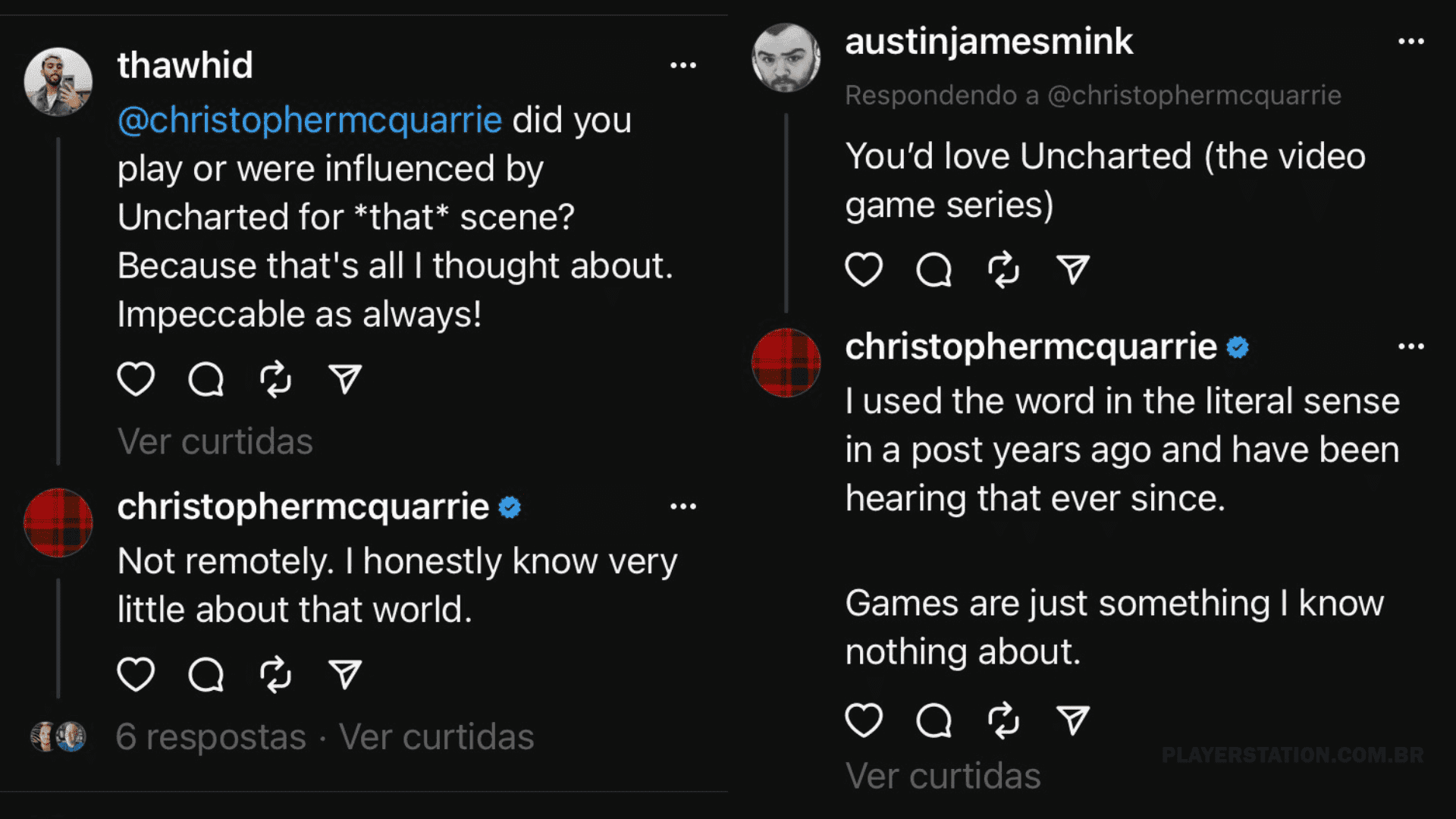Open "Respondendo a @christophermcquarrie" link
The width and height of the screenshot is (1456, 819).
point(1093,96)
